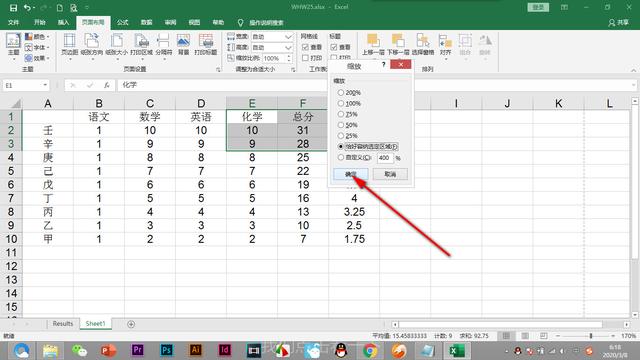640x360 pixels.
Task: Expand the formula bar
Action: tap(633, 85)
